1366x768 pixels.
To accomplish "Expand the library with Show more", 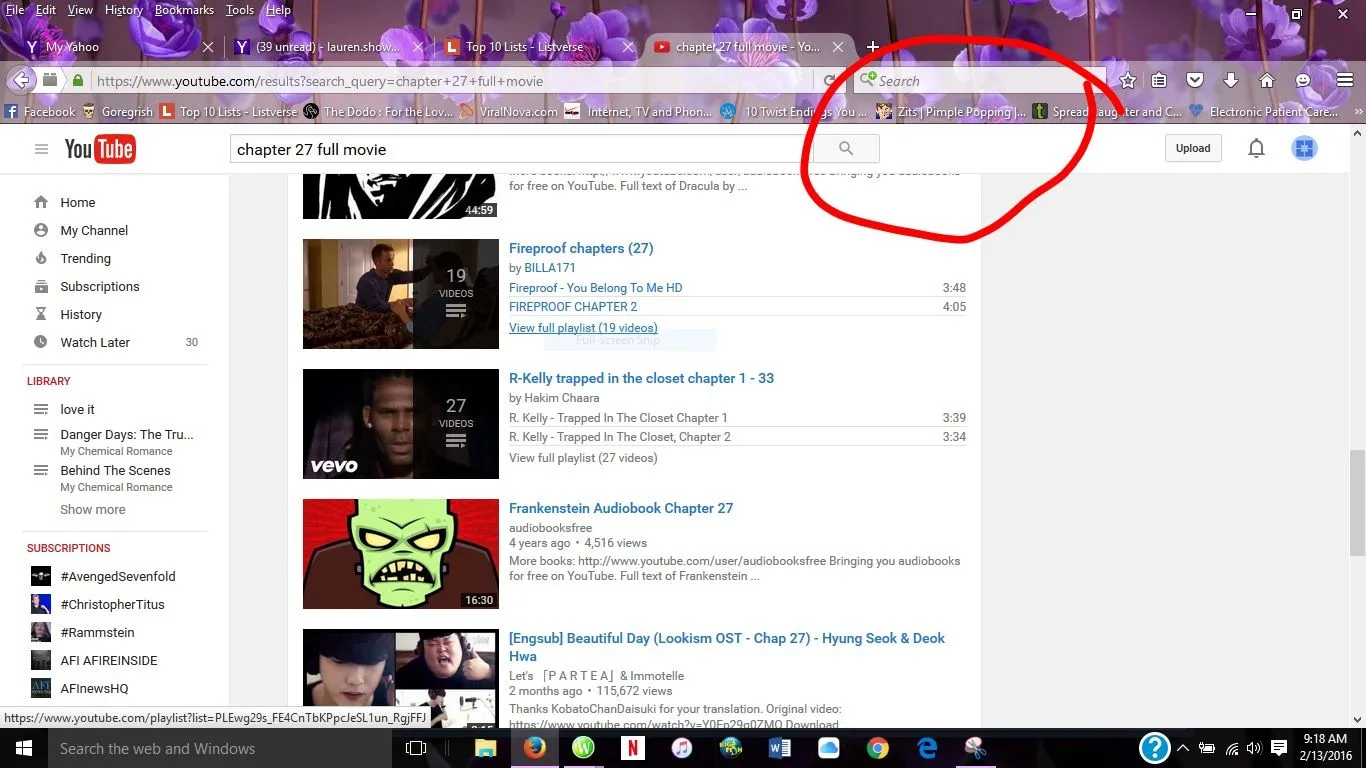I will pos(93,509).
